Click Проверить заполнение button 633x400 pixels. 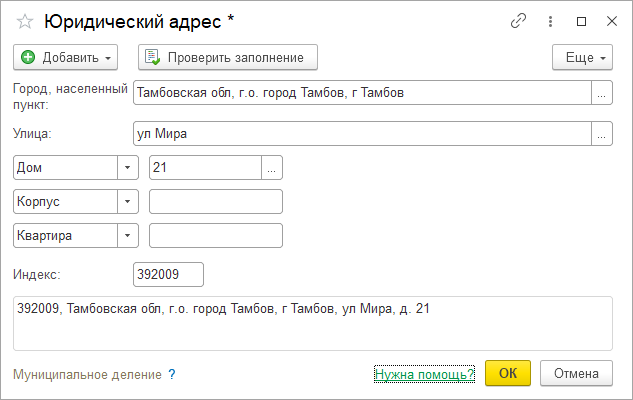click(x=227, y=57)
